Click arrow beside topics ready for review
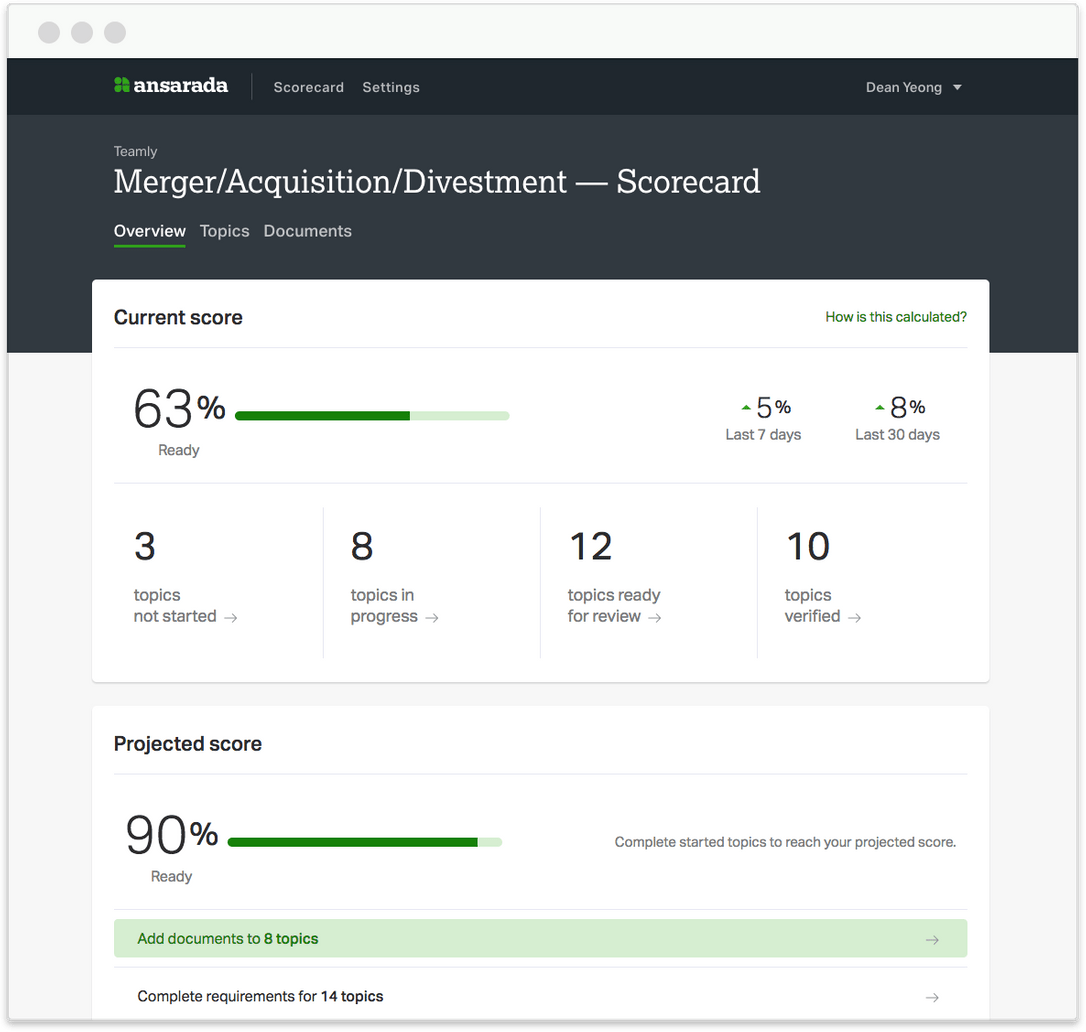This screenshot has height=1032, width=1086. click(x=655, y=618)
